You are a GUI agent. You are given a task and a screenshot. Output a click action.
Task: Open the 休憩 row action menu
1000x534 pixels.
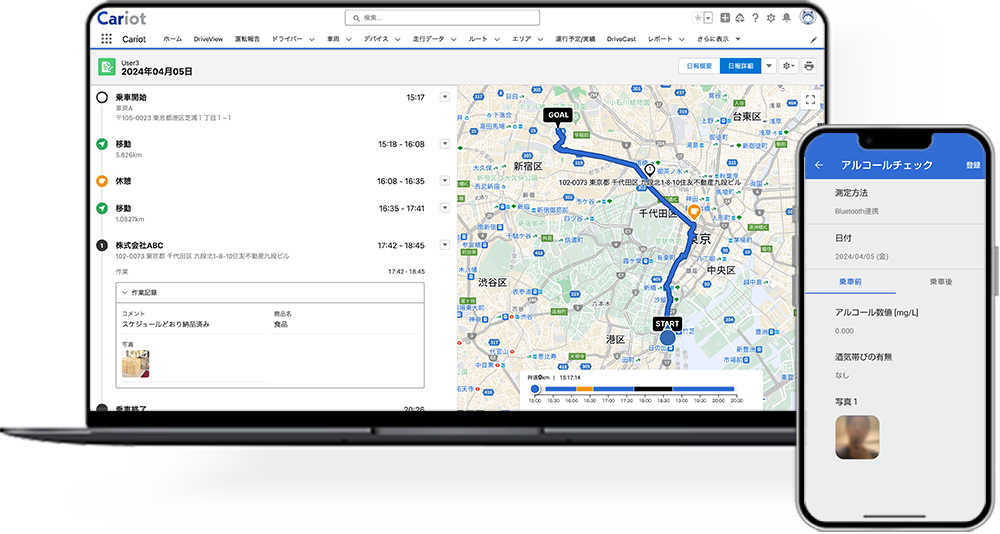click(445, 181)
